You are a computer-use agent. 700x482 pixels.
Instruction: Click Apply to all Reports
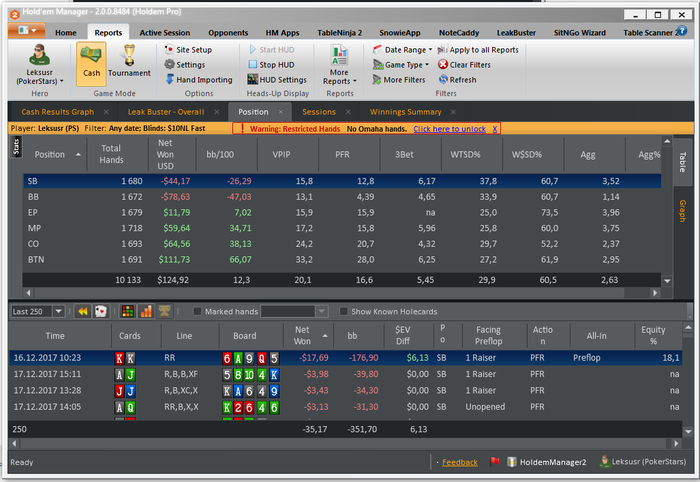pos(478,50)
